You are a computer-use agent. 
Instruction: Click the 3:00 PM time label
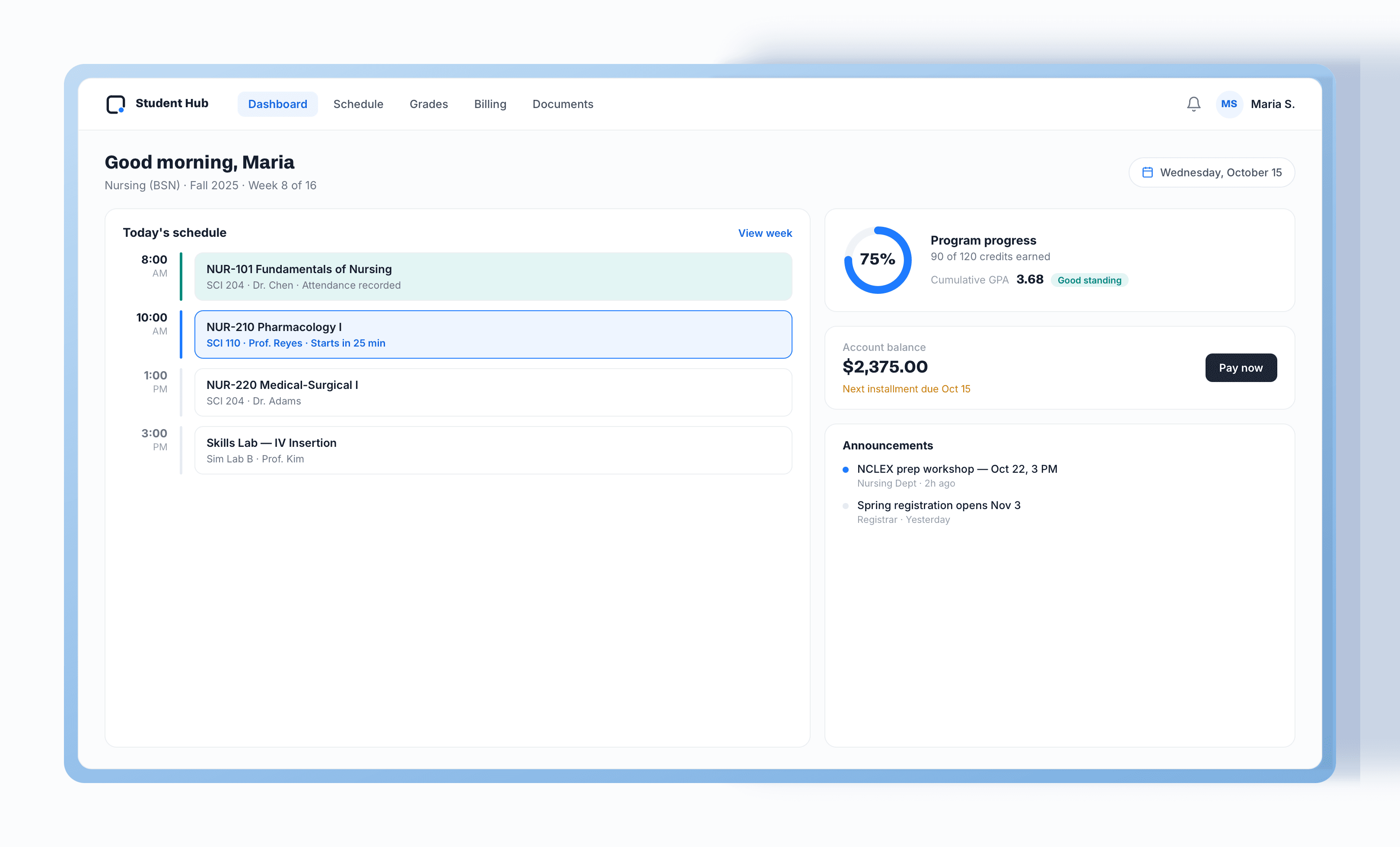pyautogui.click(x=155, y=439)
